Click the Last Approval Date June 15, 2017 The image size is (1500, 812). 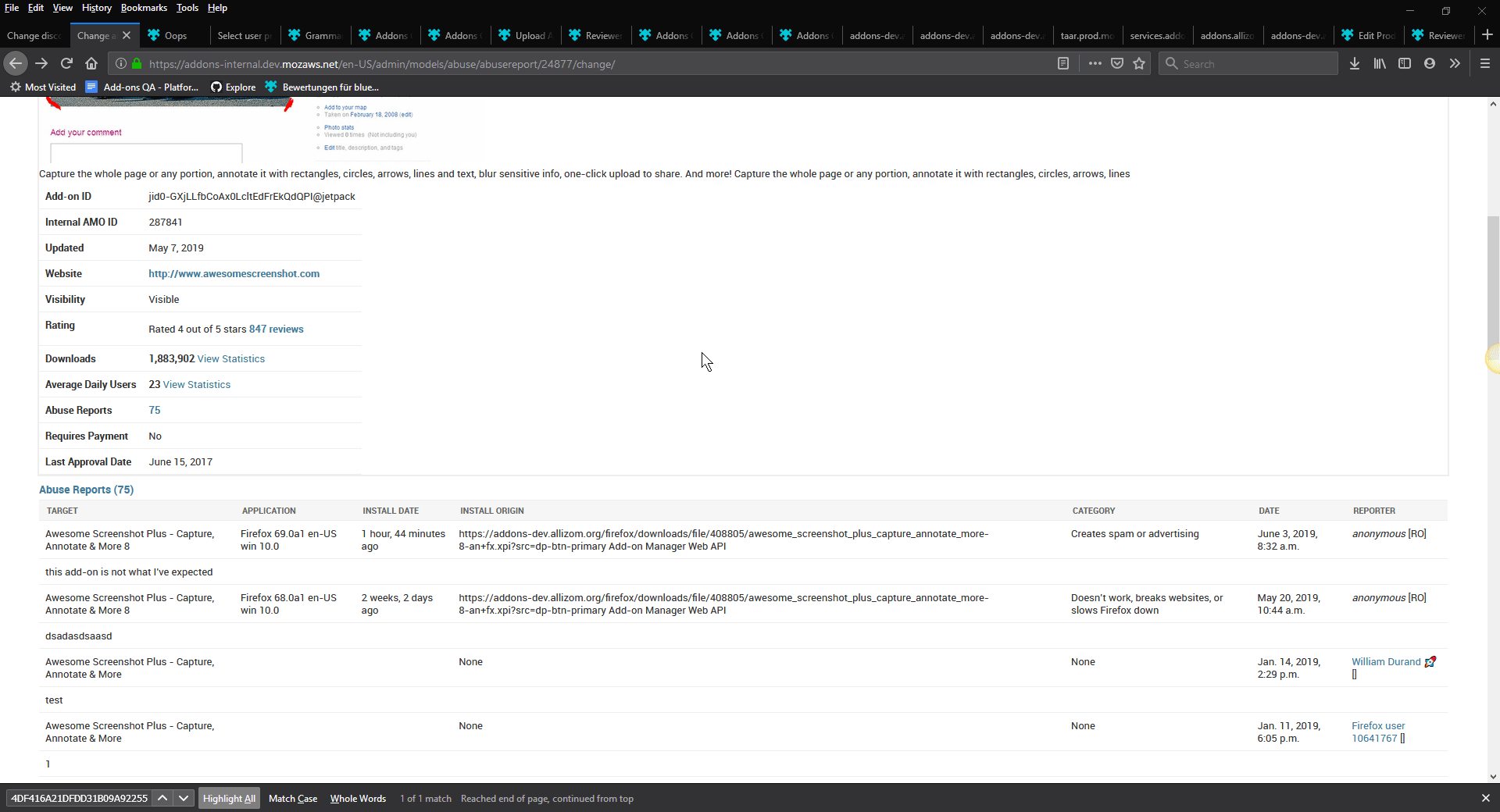(180, 461)
